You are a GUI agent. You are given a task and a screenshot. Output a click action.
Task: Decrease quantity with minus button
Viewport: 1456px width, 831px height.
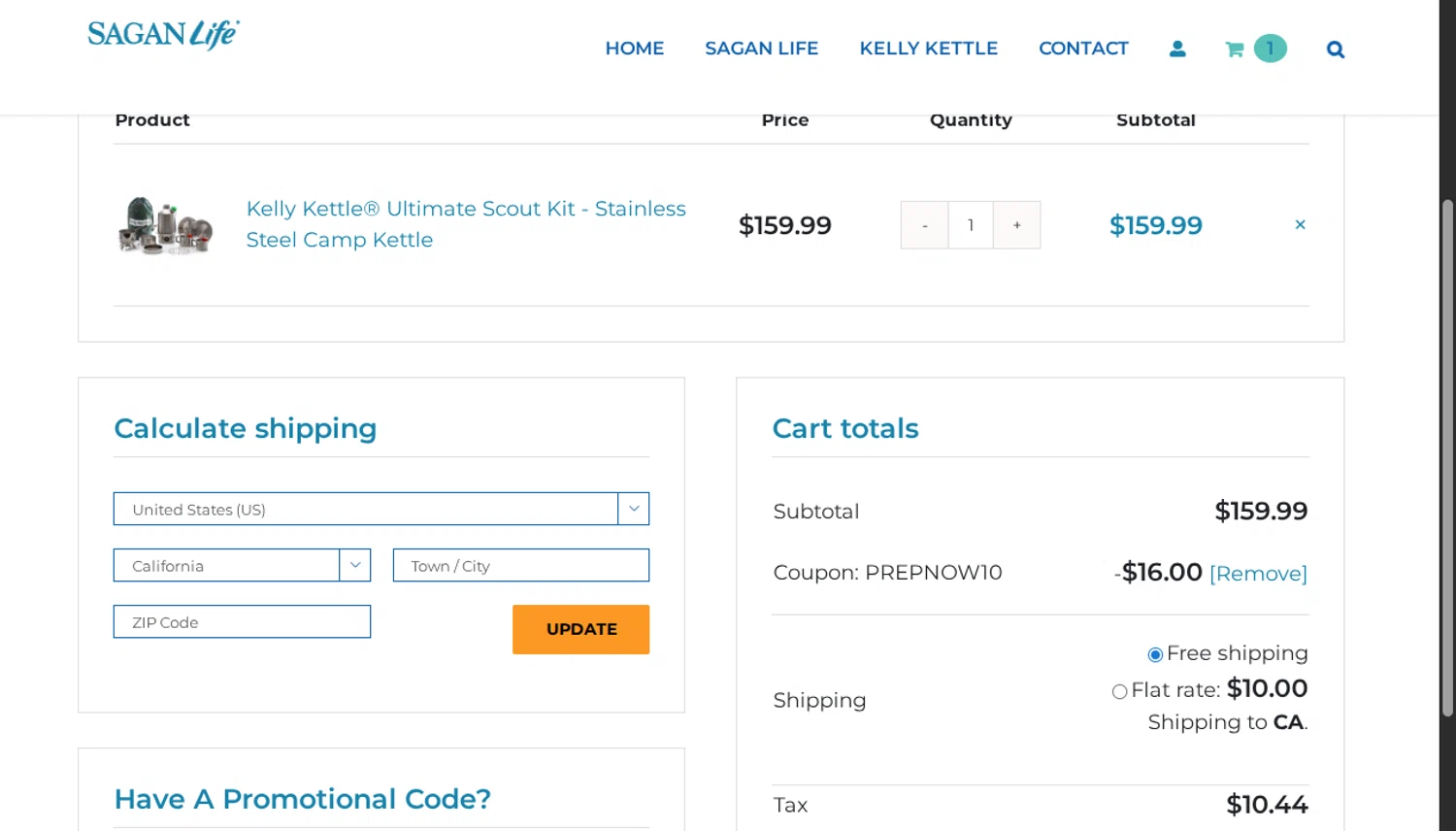(924, 225)
